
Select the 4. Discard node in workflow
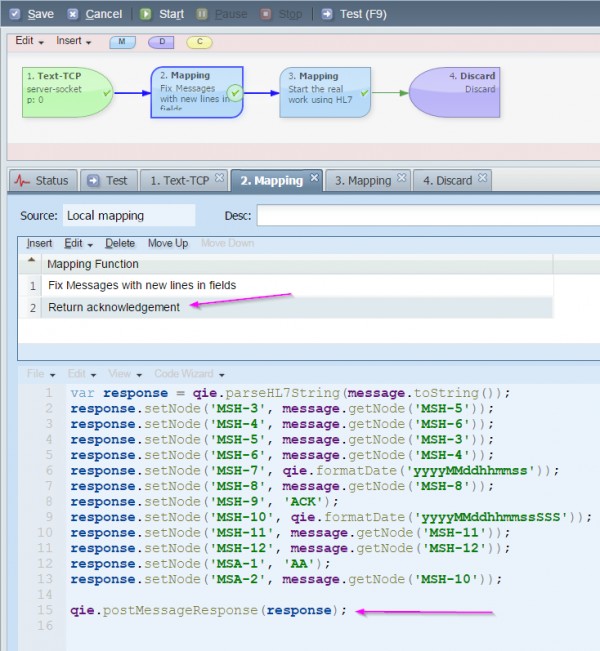point(454,93)
